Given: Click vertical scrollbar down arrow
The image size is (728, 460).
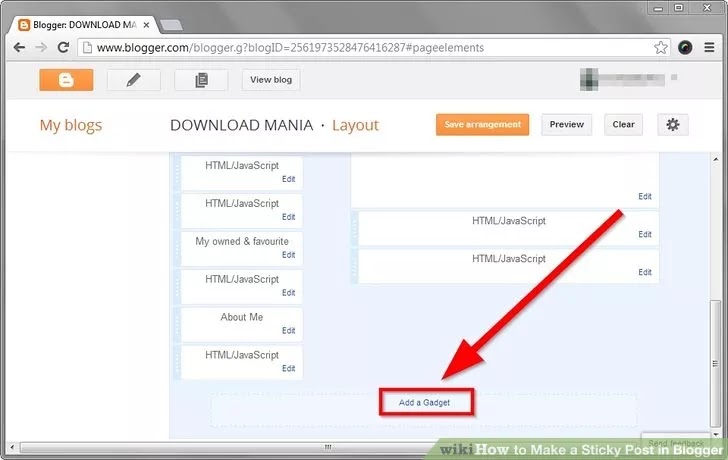Looking at the screenshot, I should pyautogui.click(x=715, y=434).
